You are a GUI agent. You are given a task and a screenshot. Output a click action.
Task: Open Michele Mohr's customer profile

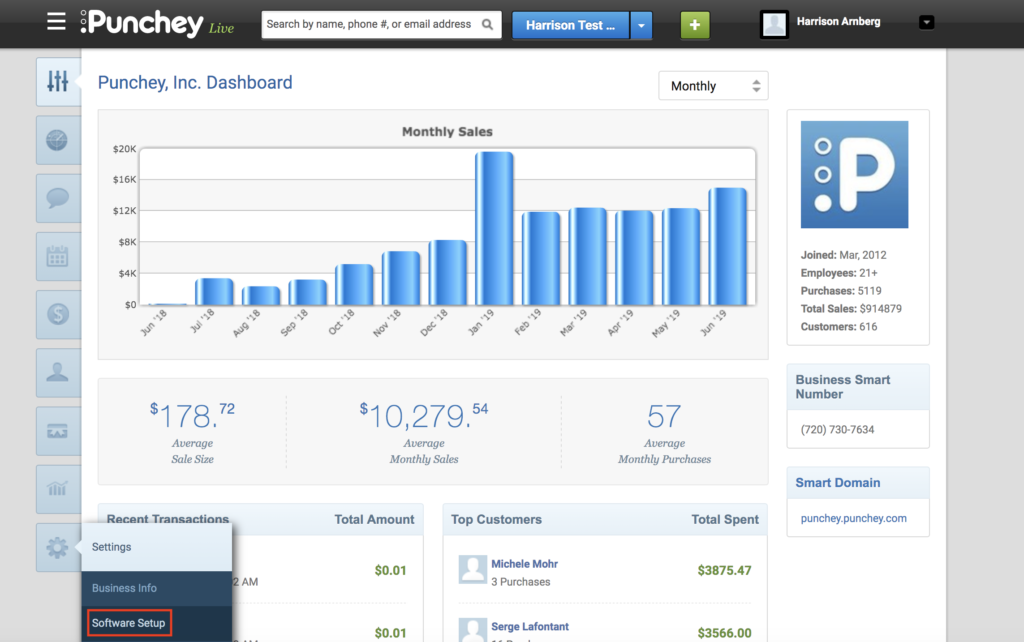click(524, 564)
